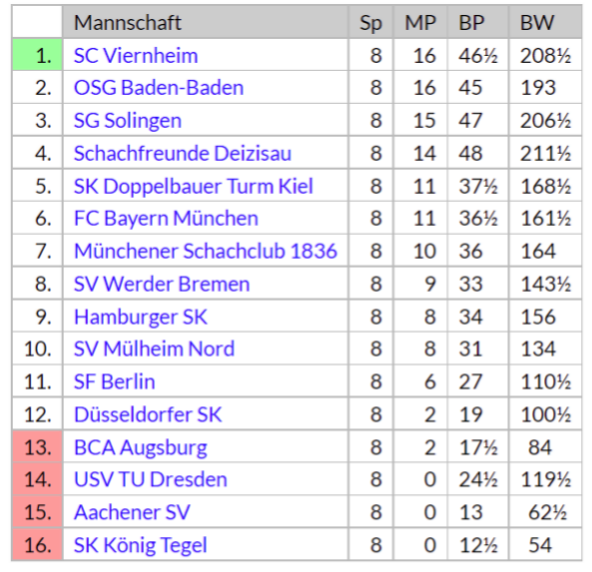The height and width of the screenshot is (572, 592).
Task: Select the BCA Augsburg link
Action: tap(140, 448)
